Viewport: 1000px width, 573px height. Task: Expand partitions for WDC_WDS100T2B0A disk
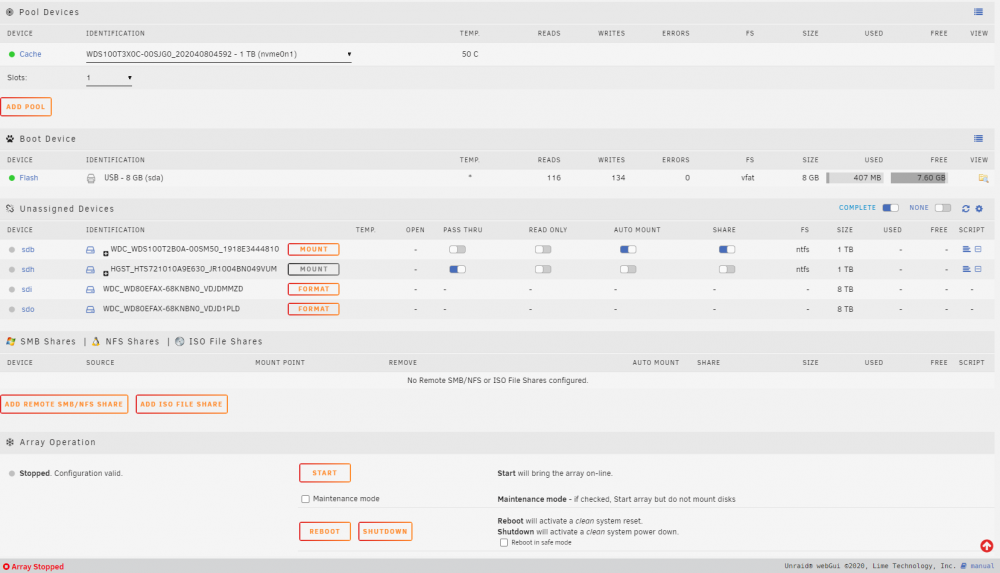click(x=106, y=253)
